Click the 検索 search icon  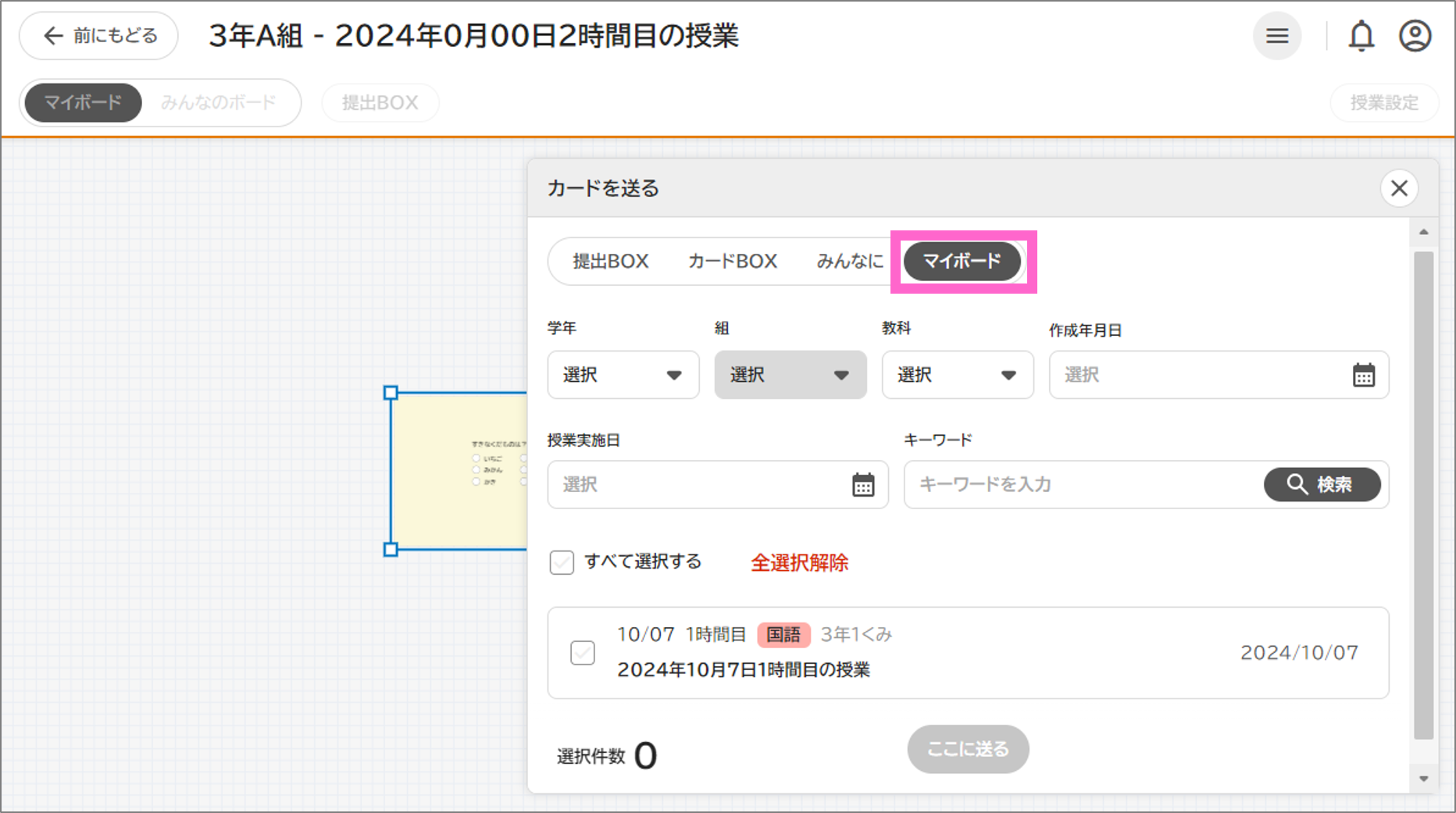click(1297, 484)
